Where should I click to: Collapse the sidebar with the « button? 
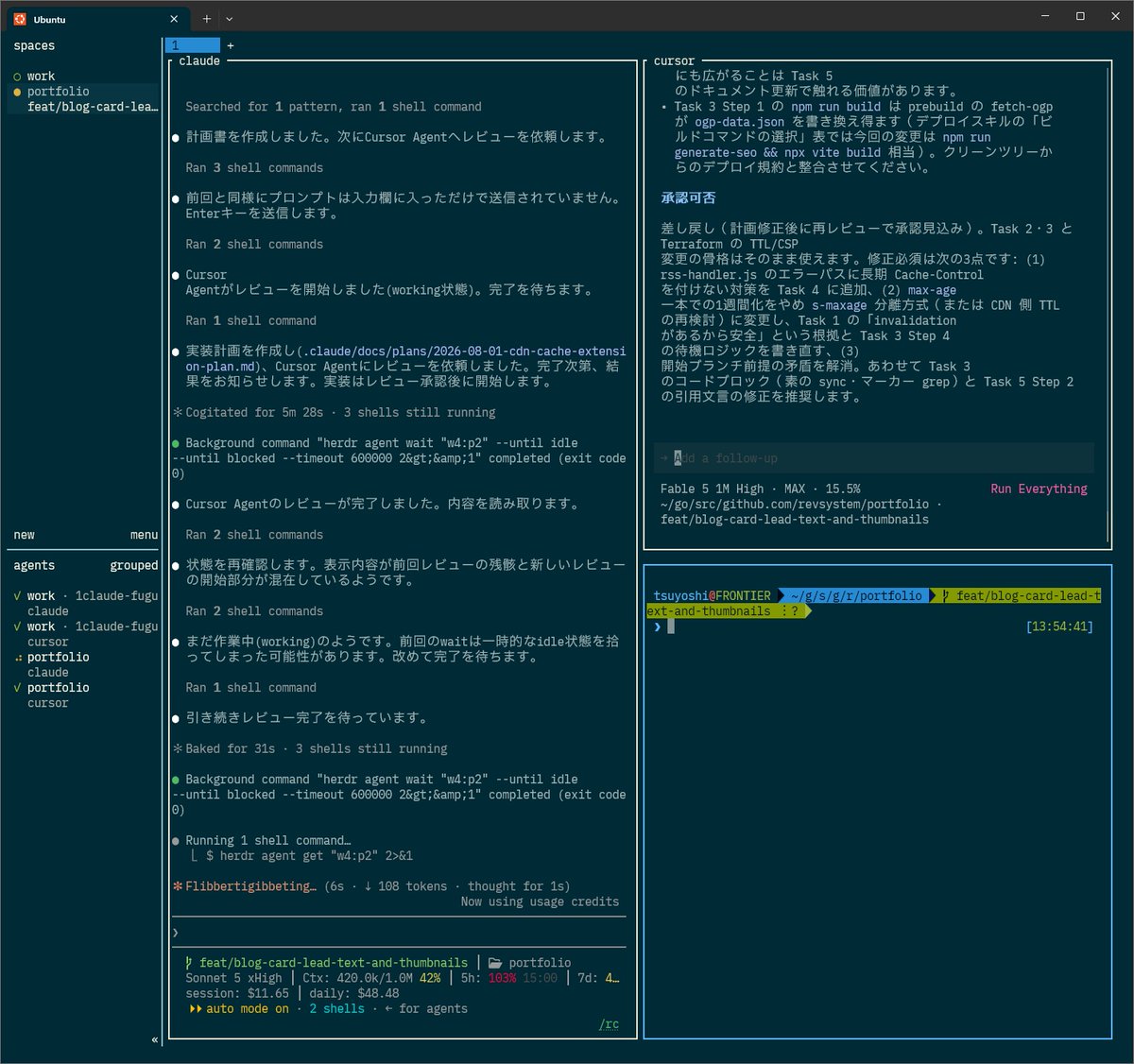(x=155, y=1039)
